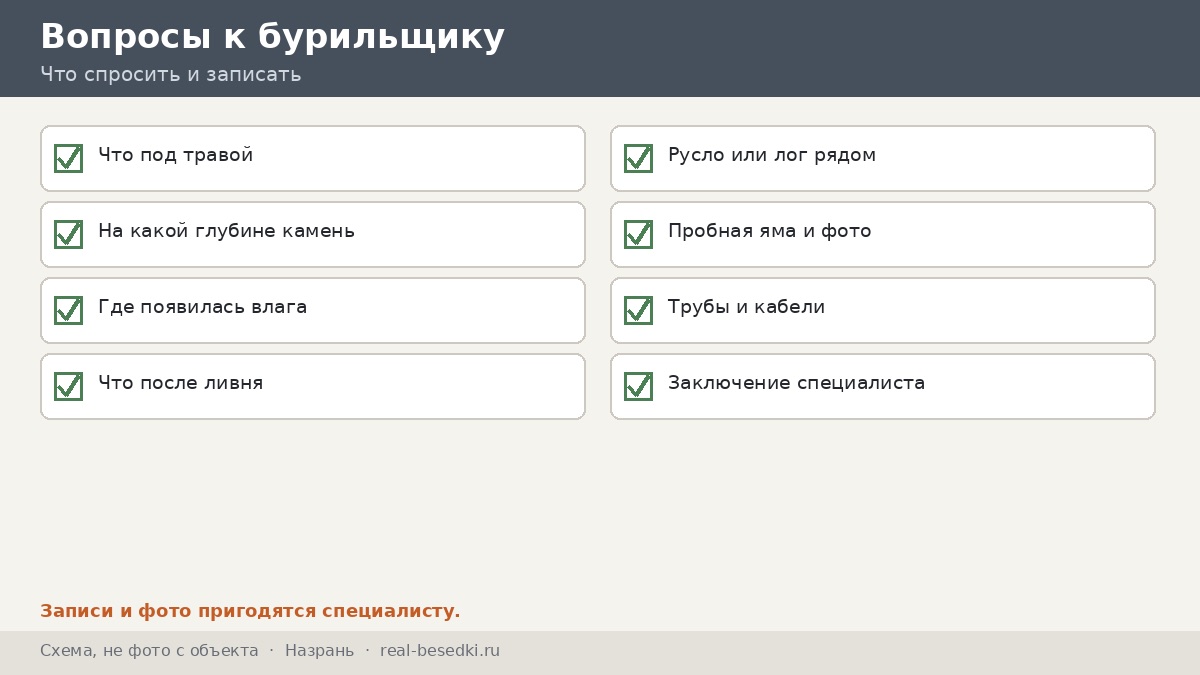Image resolution: width=1200 pixels, height=675 pixels.
Task: Toggle the checkbox for "Что под травой"
Action: (68, 158)
